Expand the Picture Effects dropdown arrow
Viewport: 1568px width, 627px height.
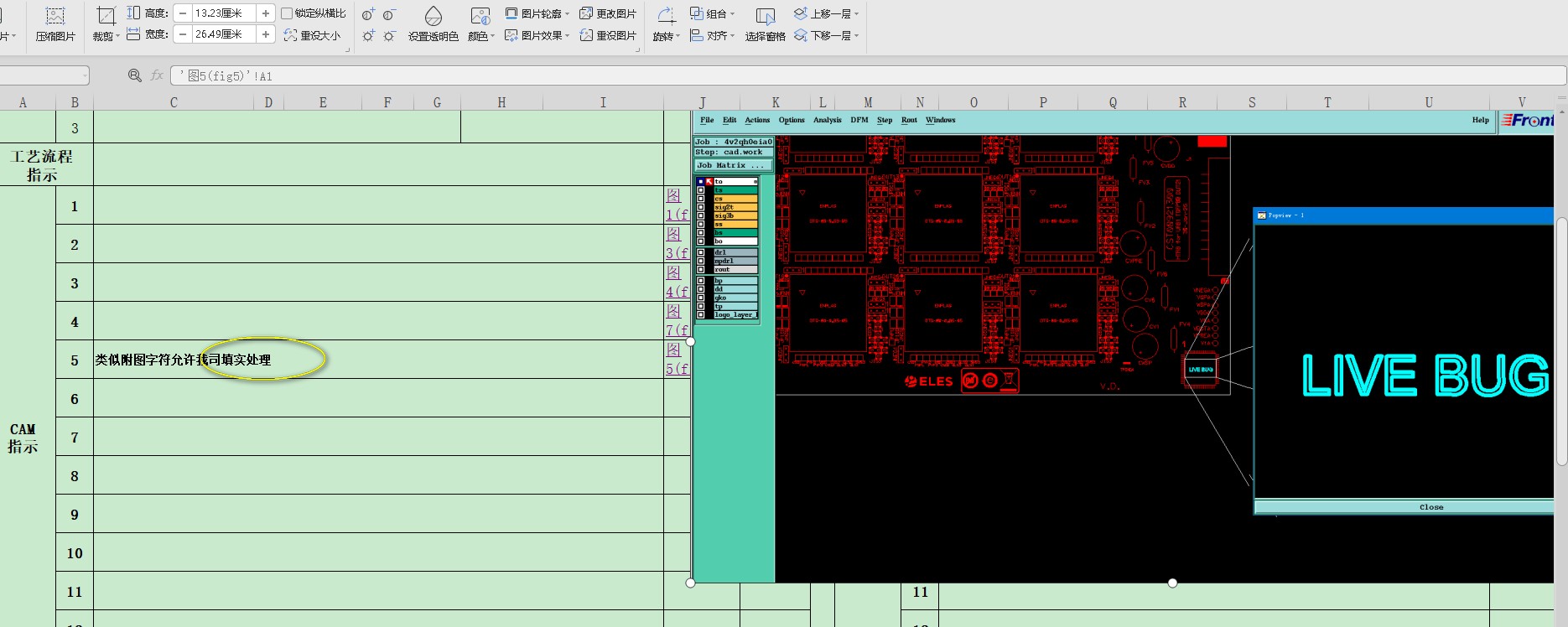pos(568,36)
